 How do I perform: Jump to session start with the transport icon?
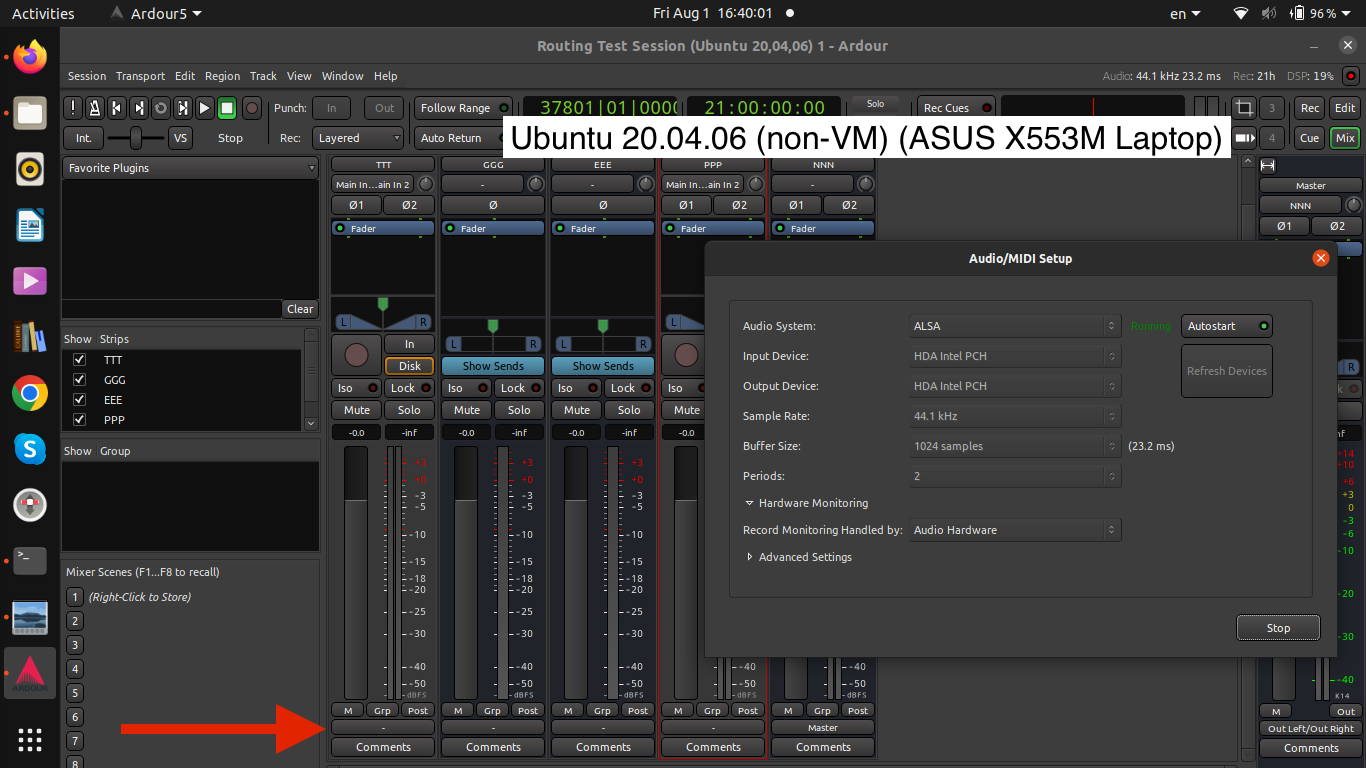[x=117, y=108]
